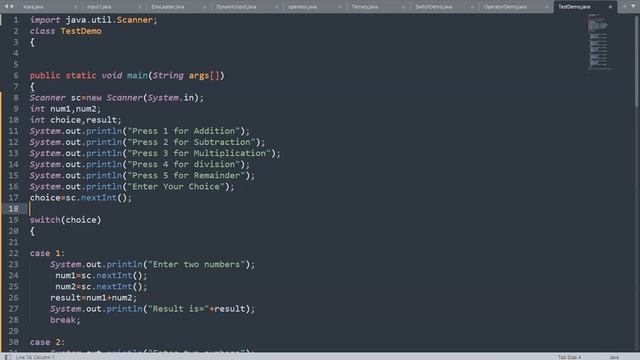
Task: Click the 'result=num1+num2;' line
Action: pyautogui.click(x=93, y=298)
